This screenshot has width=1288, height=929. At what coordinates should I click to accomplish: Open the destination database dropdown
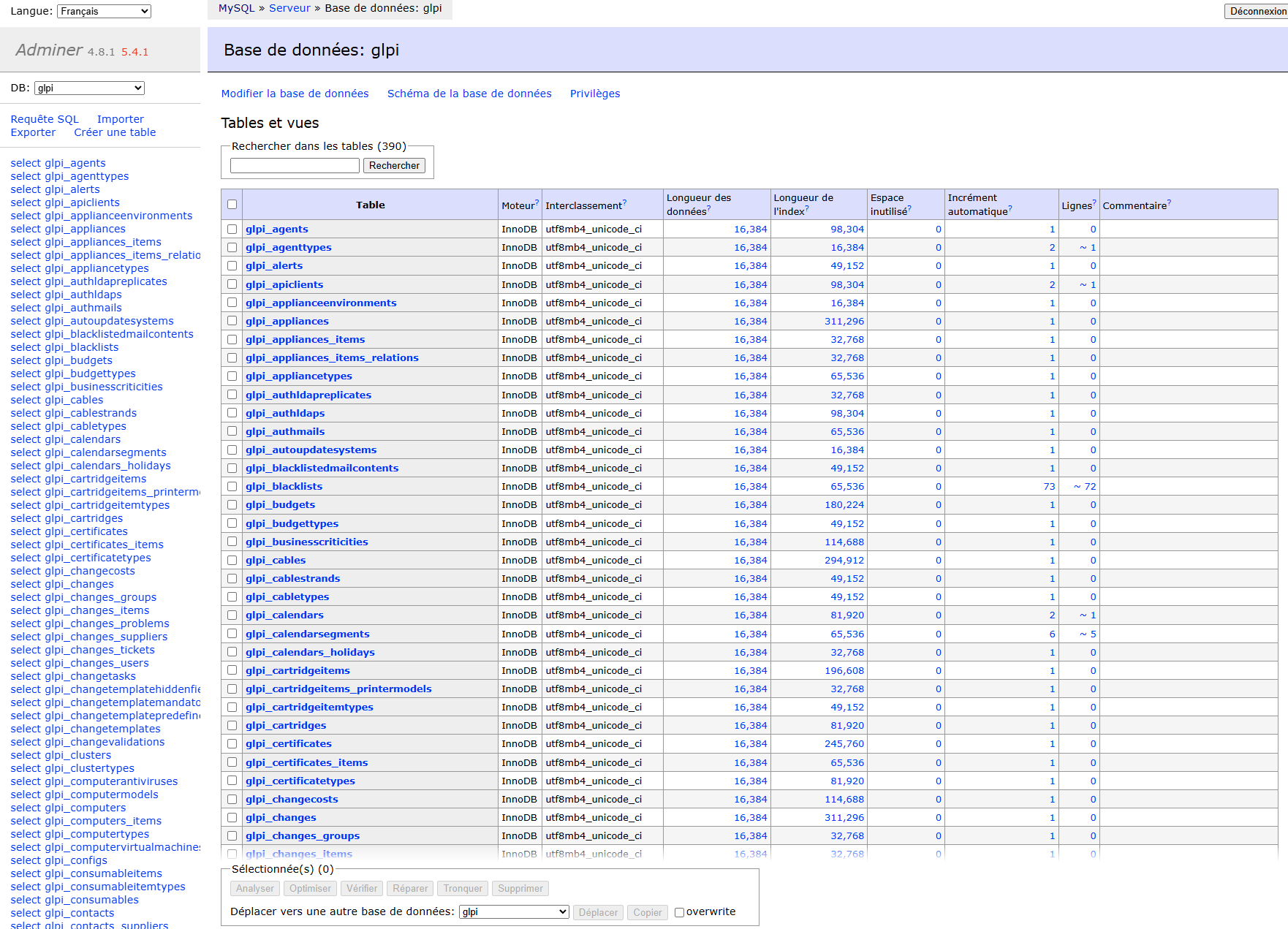click(513, 911)
